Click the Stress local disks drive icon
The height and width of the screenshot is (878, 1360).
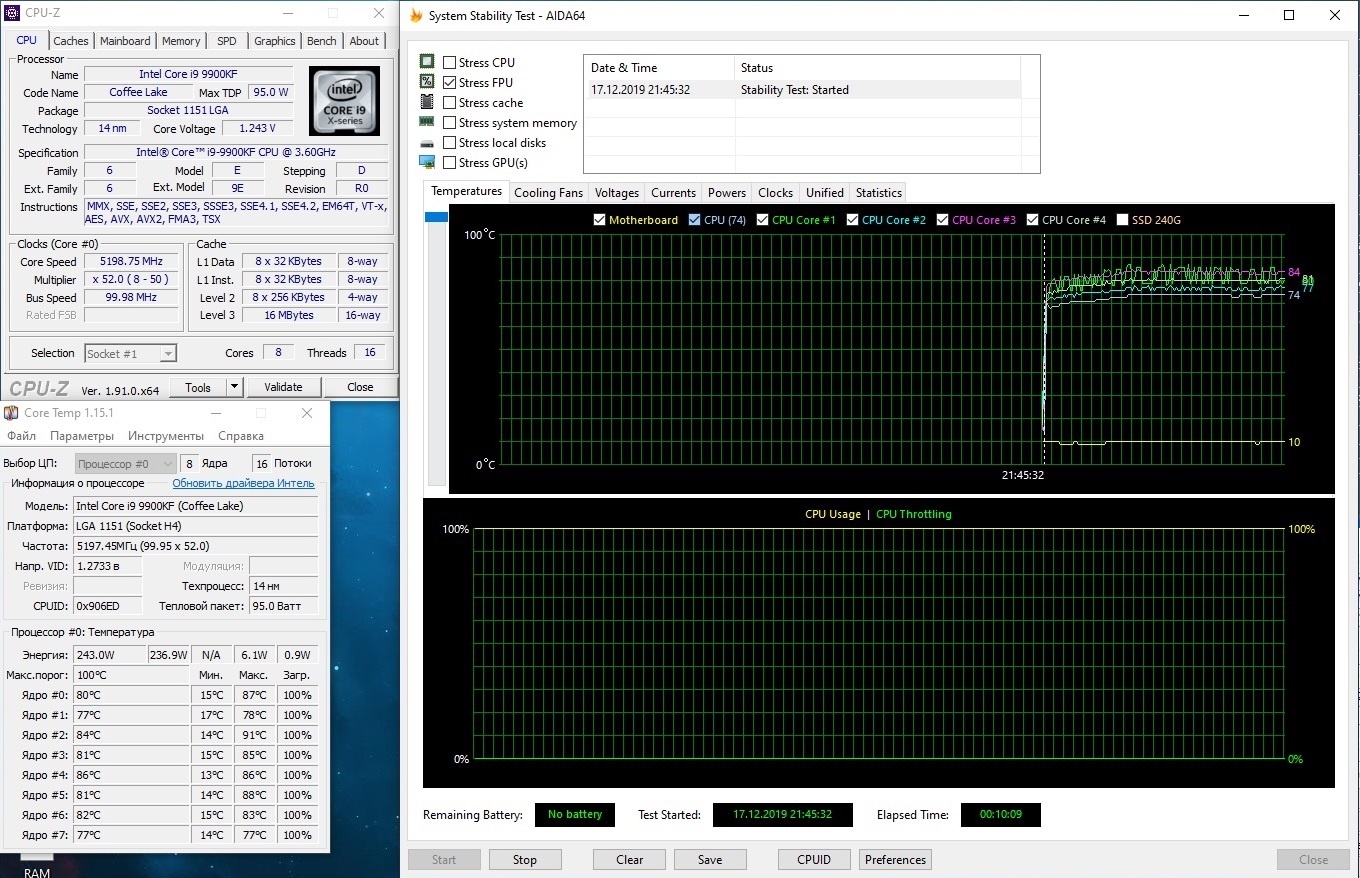[x=427, y=143]
